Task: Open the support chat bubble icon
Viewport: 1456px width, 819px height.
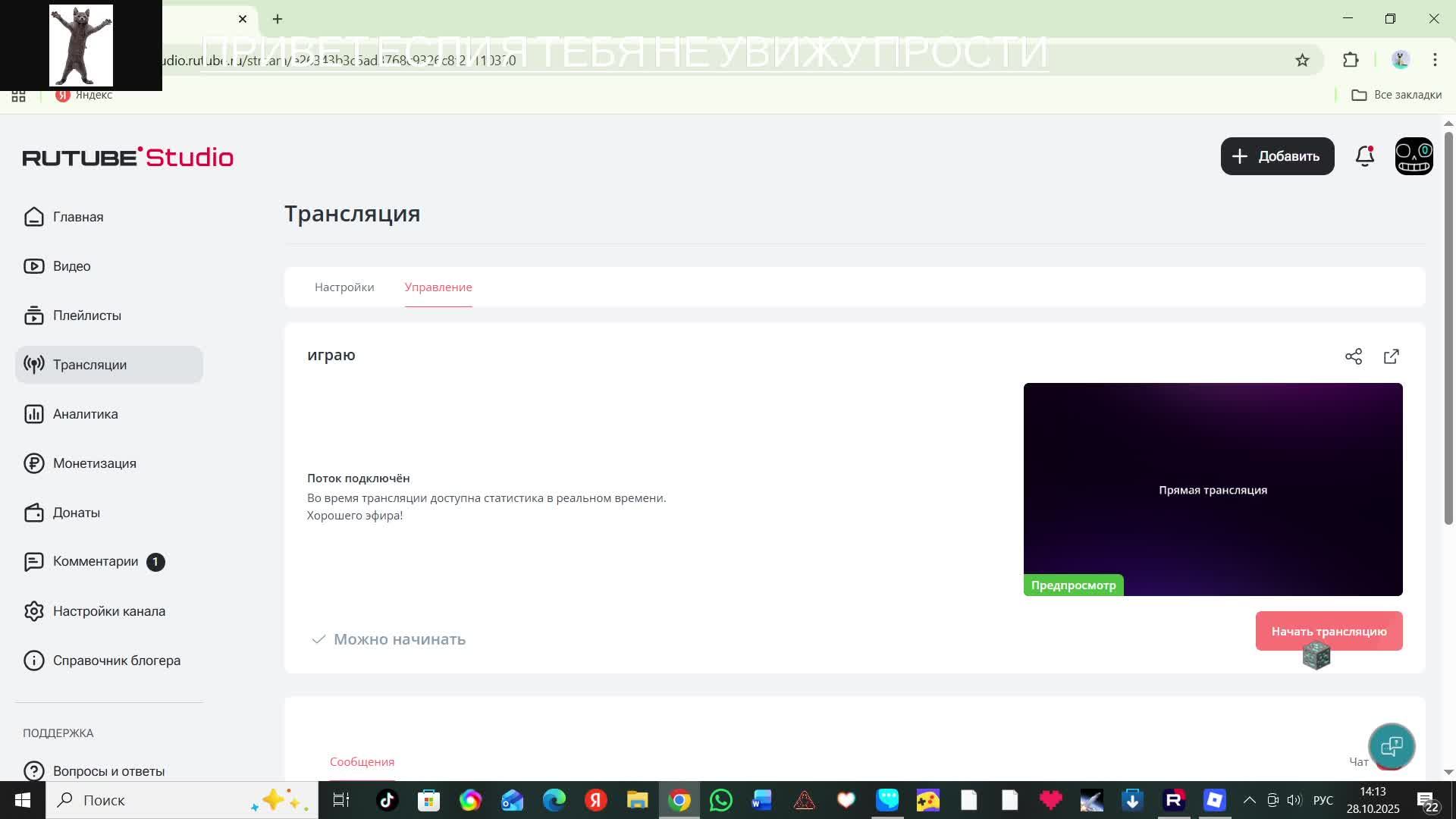Action: pyautogui.click(x=1392, y=746)
